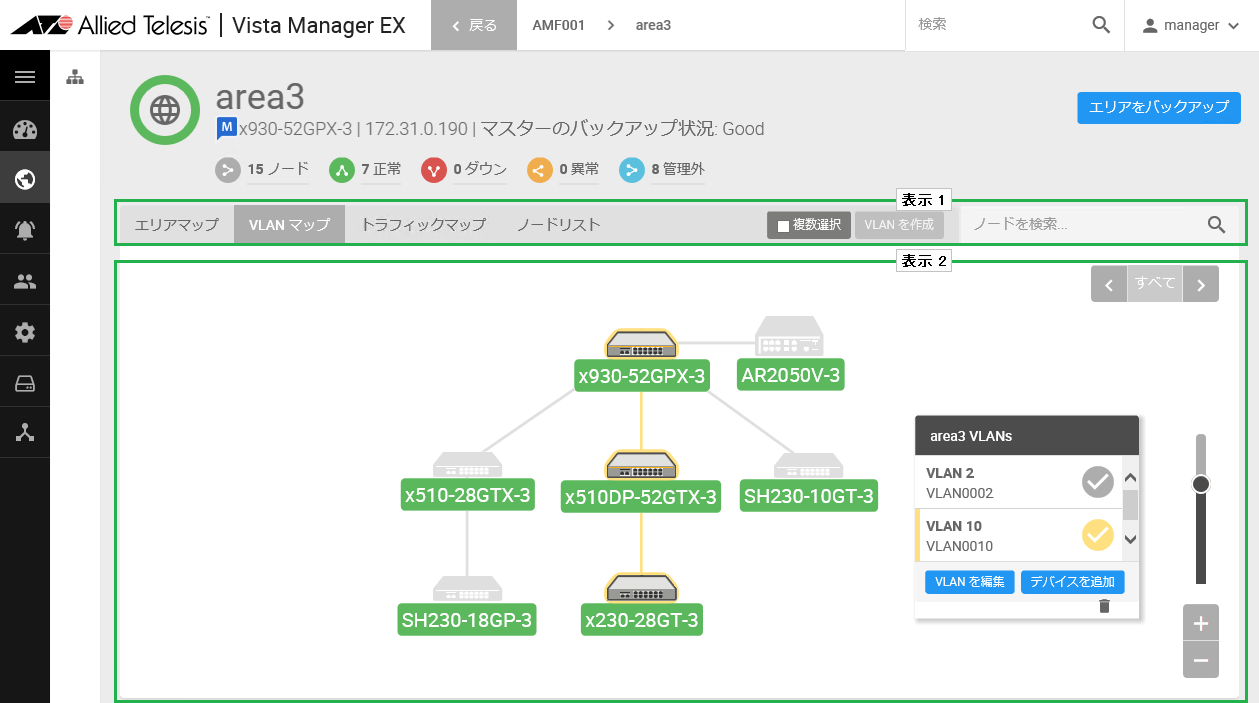Click the x230-28GT-3 node label

pos(642,620)
